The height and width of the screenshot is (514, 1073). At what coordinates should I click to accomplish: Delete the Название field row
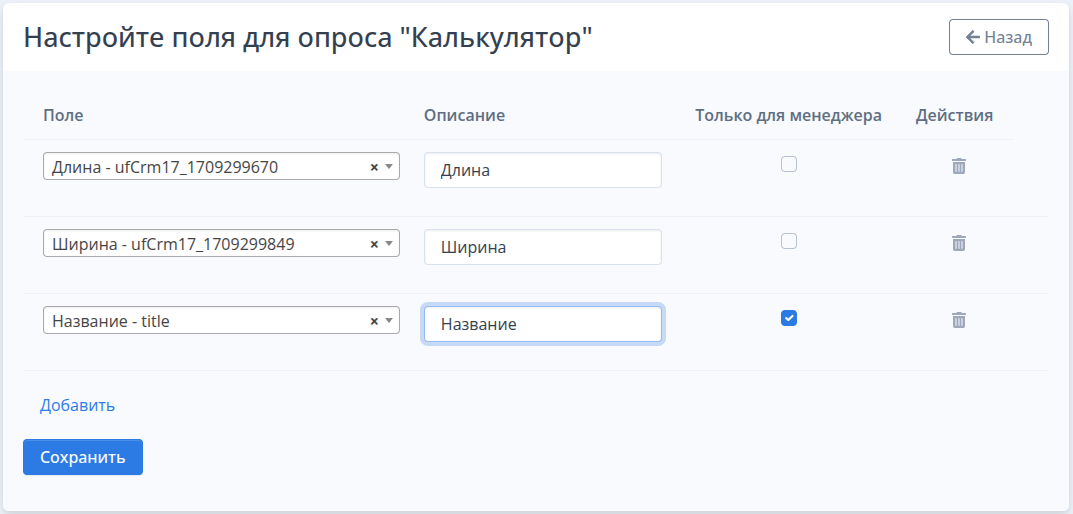pyautogui.click(x=959, y=320)
